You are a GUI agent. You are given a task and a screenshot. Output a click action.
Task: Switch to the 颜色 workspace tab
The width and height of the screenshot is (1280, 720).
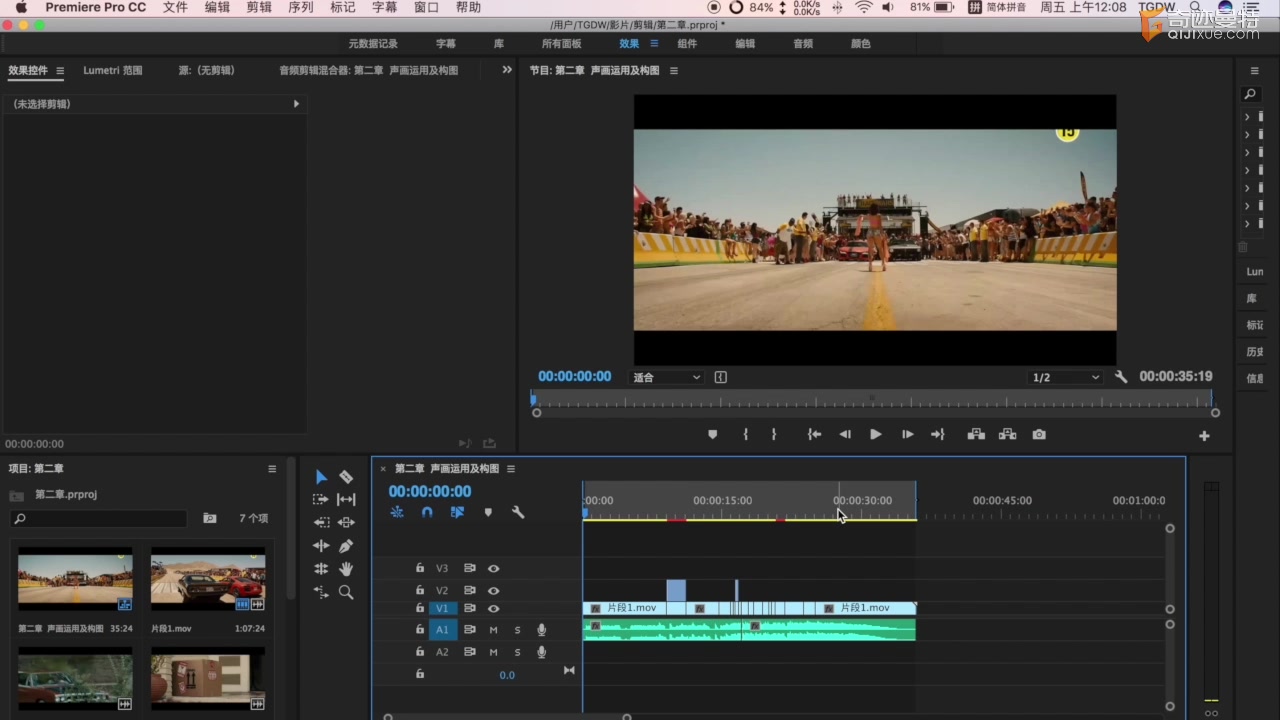coord(860,44)
